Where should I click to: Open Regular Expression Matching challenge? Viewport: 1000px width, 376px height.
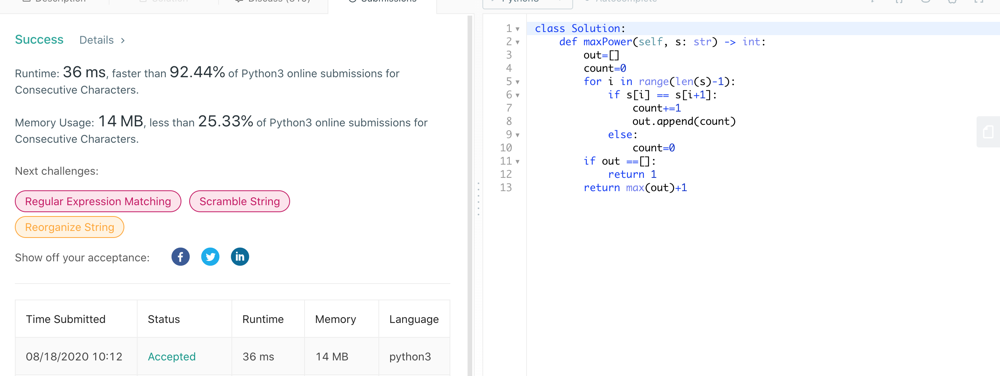point(98,201)
